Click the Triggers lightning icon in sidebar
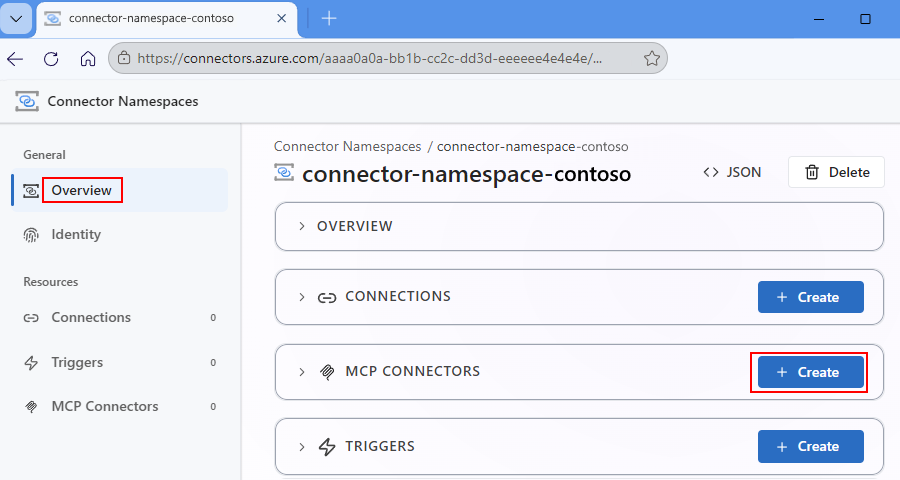 31,363
